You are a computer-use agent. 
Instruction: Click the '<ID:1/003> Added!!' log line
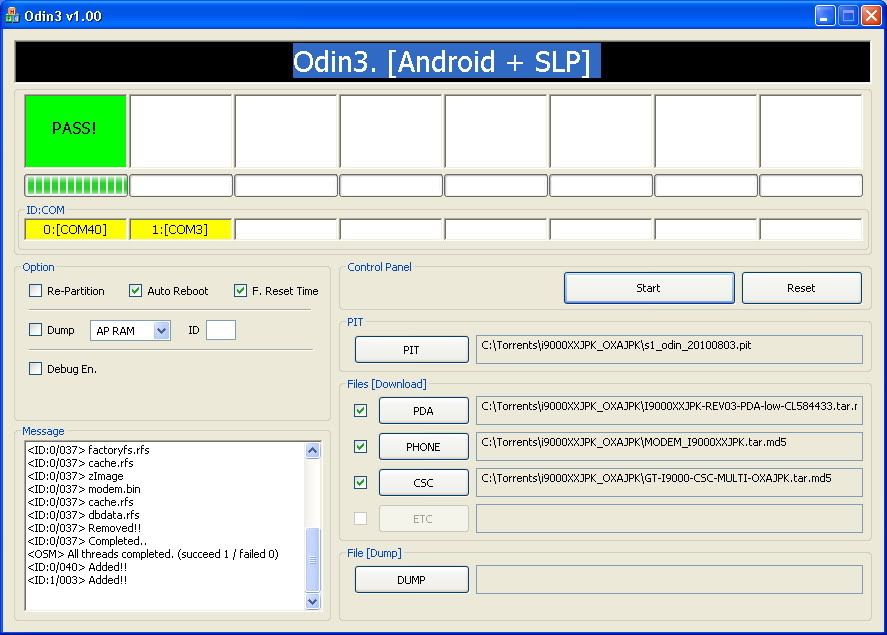click(x=77, y=580)
